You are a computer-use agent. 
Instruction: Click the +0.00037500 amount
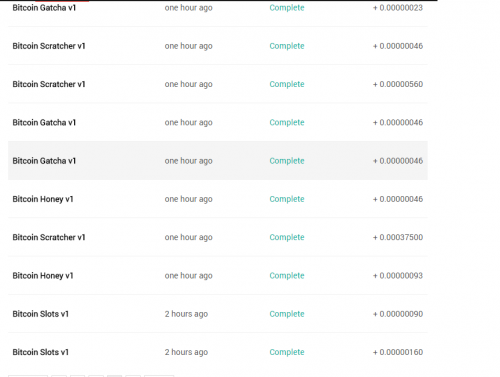[398, 237]
